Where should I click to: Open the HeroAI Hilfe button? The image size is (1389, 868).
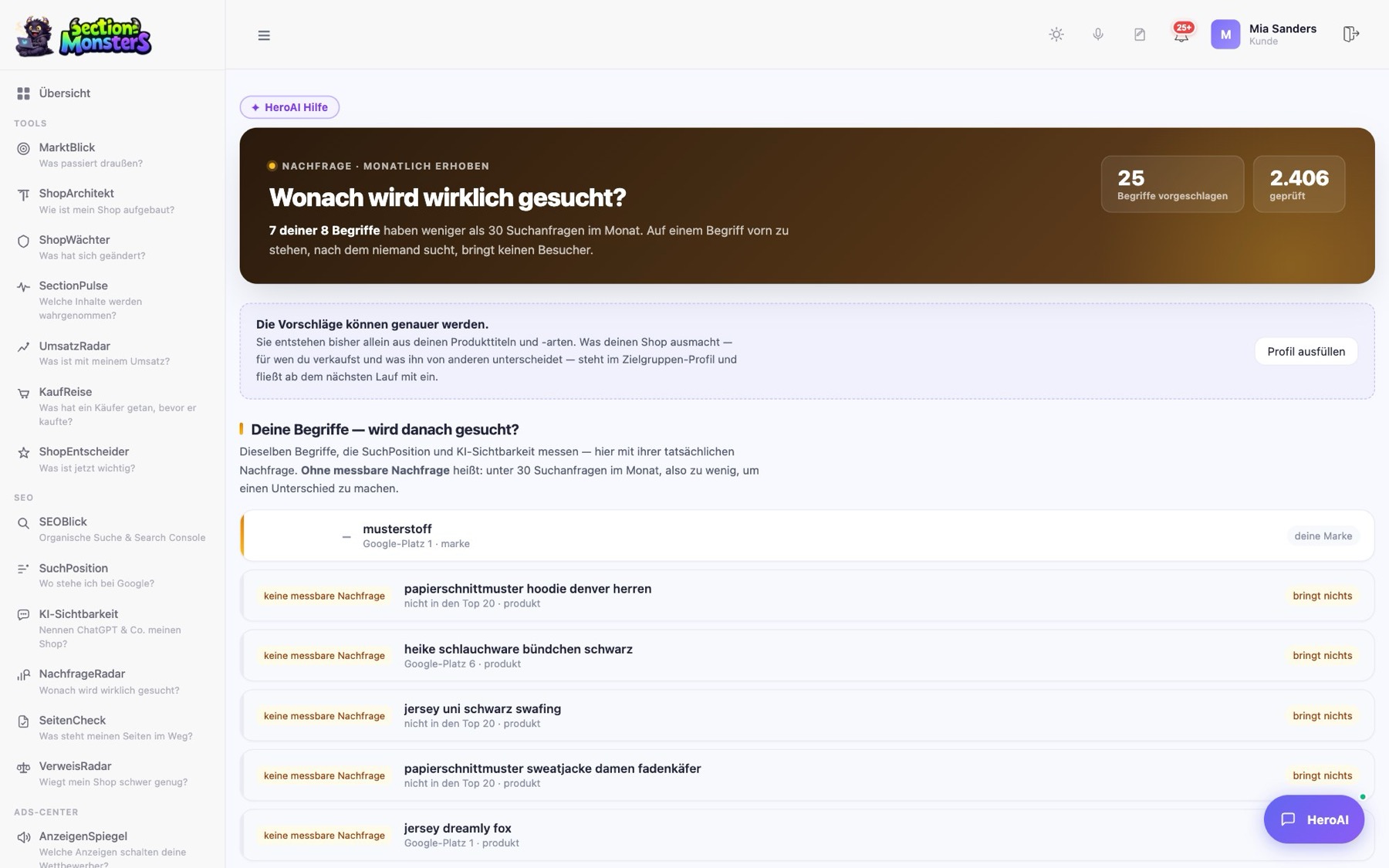289,107
